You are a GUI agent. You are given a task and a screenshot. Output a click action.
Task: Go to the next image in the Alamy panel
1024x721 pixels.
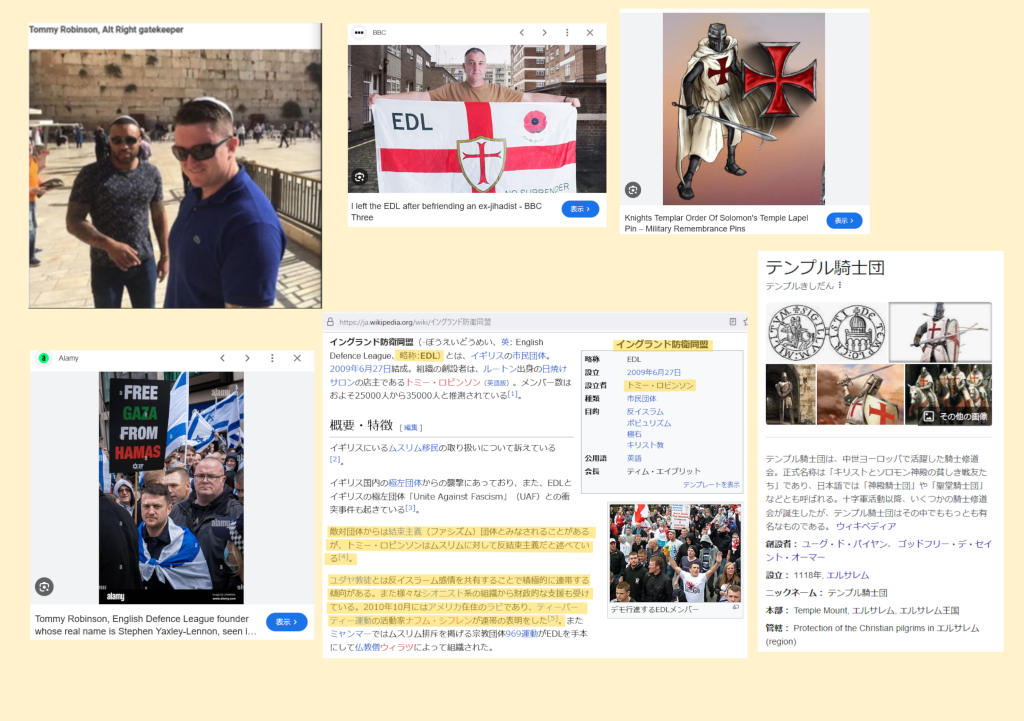coord(247,358)
